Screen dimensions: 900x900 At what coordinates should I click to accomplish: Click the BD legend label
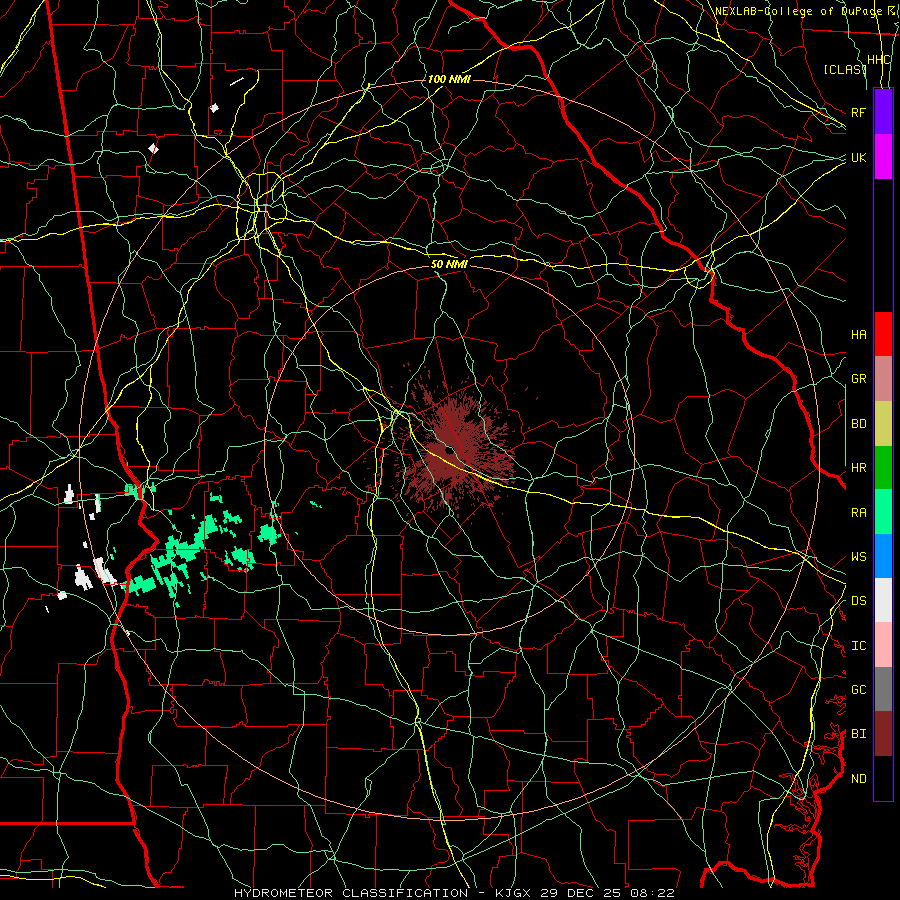click(858, 424)
